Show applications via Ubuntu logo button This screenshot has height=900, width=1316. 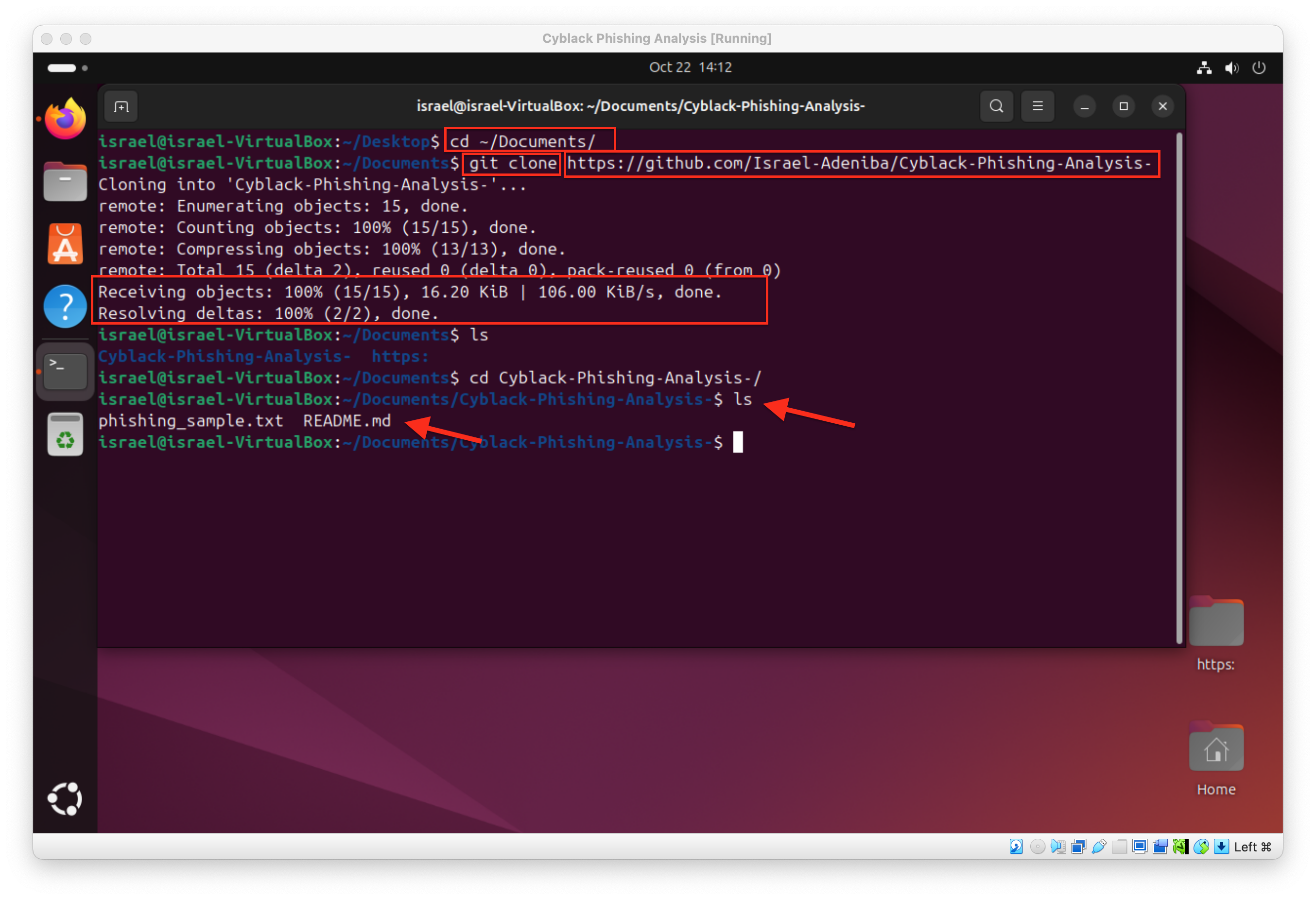click(x=65, y=798)
